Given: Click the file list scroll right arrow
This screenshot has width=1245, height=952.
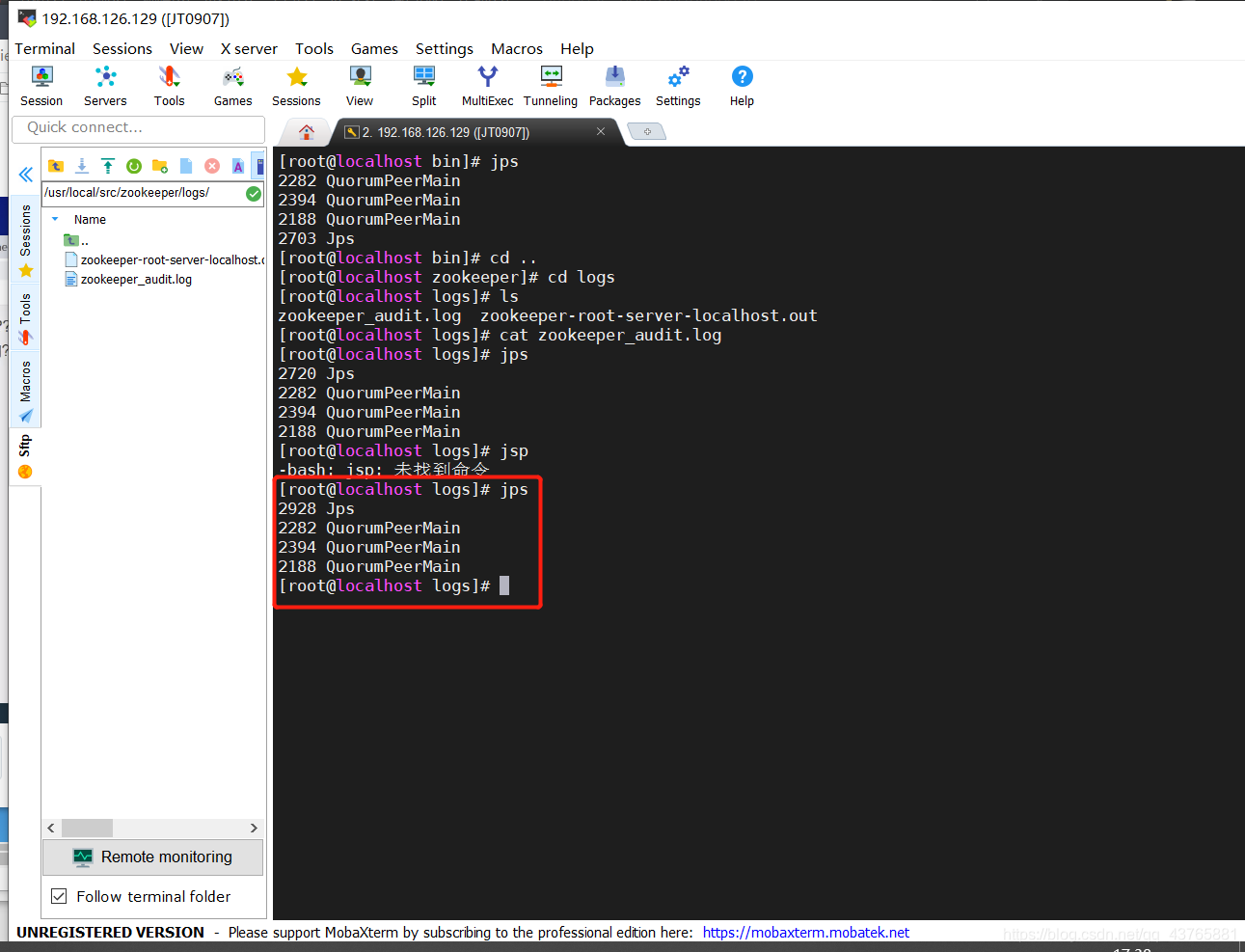Looking at the screenshot, I should (x=254, y=828).
